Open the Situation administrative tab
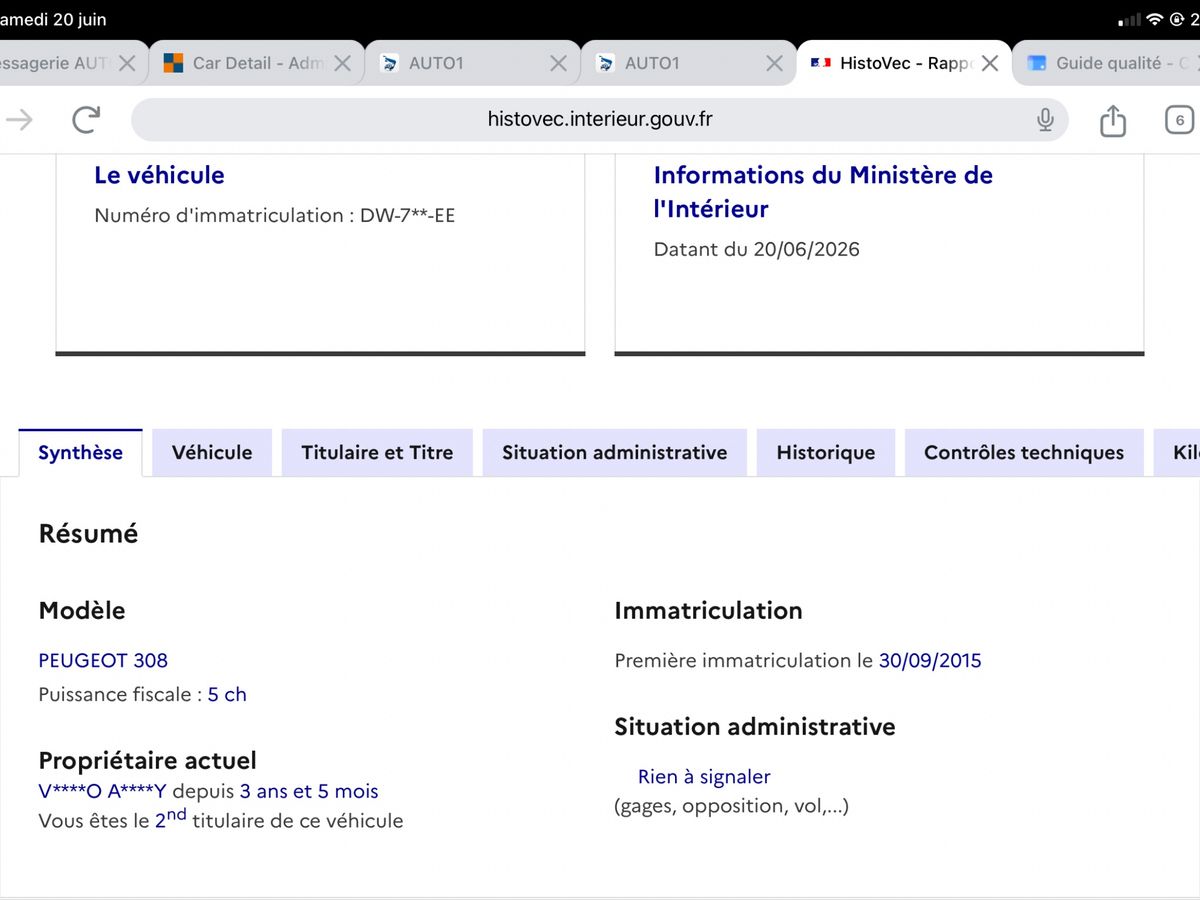Viewport: 1200px width, 900px height. [615, 453]
